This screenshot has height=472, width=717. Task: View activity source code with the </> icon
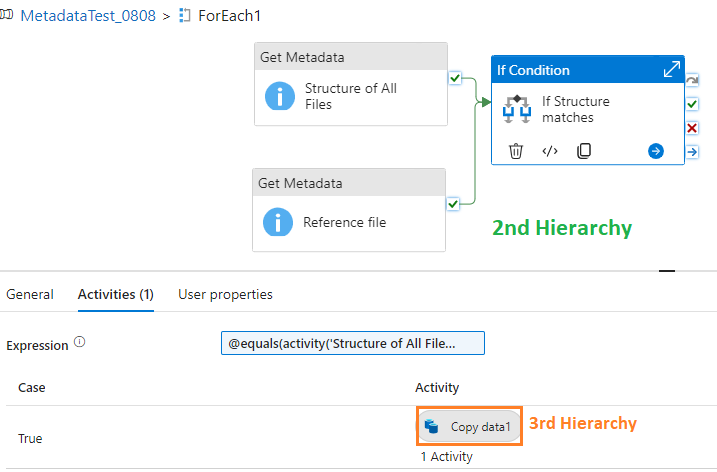tap(550, 151)
